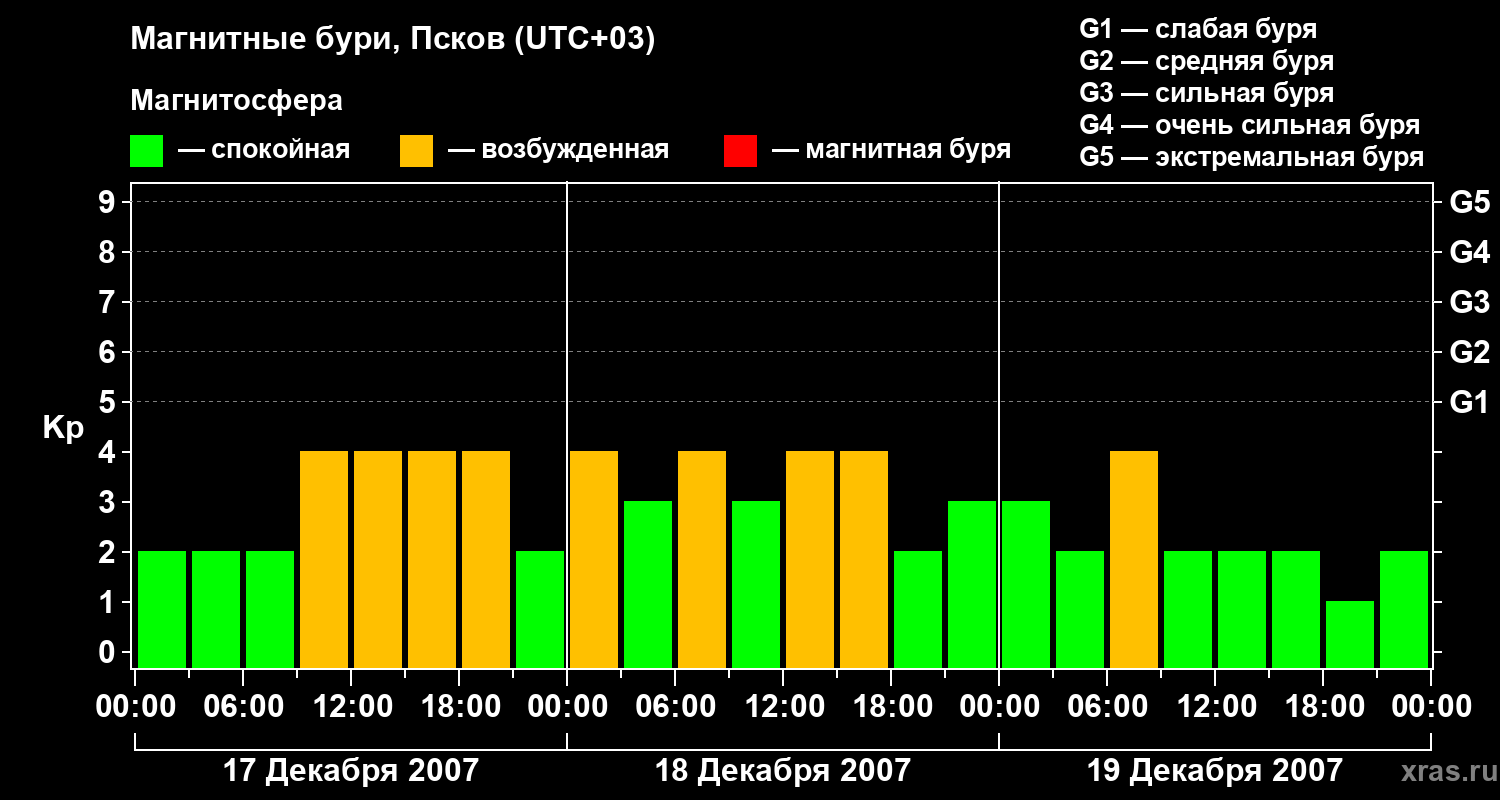Screen dimensions: 1500x800
Task: Click the G1 label on right axis
Action: (1469, 403)
